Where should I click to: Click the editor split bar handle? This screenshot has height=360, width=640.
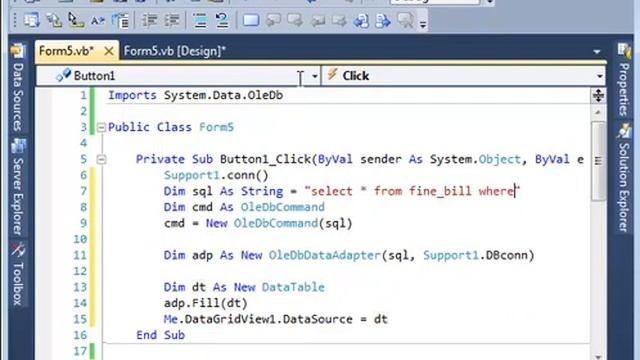[598, 96]
